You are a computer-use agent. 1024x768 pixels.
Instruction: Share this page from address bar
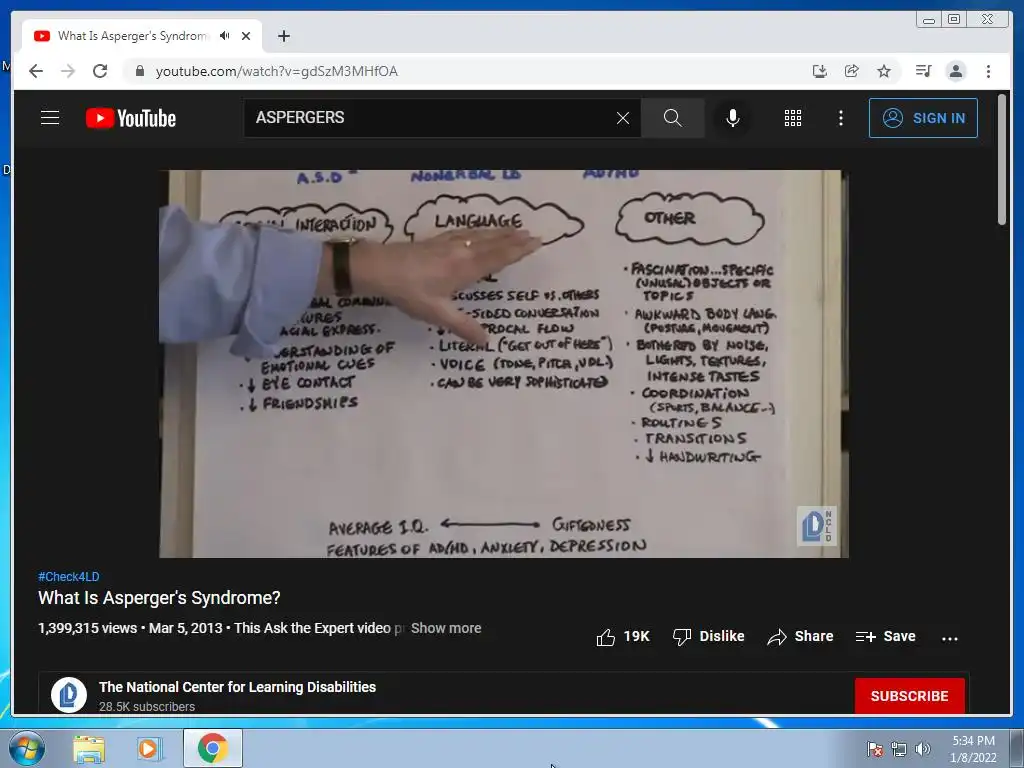pyautogui.click(x=852, y=71)
